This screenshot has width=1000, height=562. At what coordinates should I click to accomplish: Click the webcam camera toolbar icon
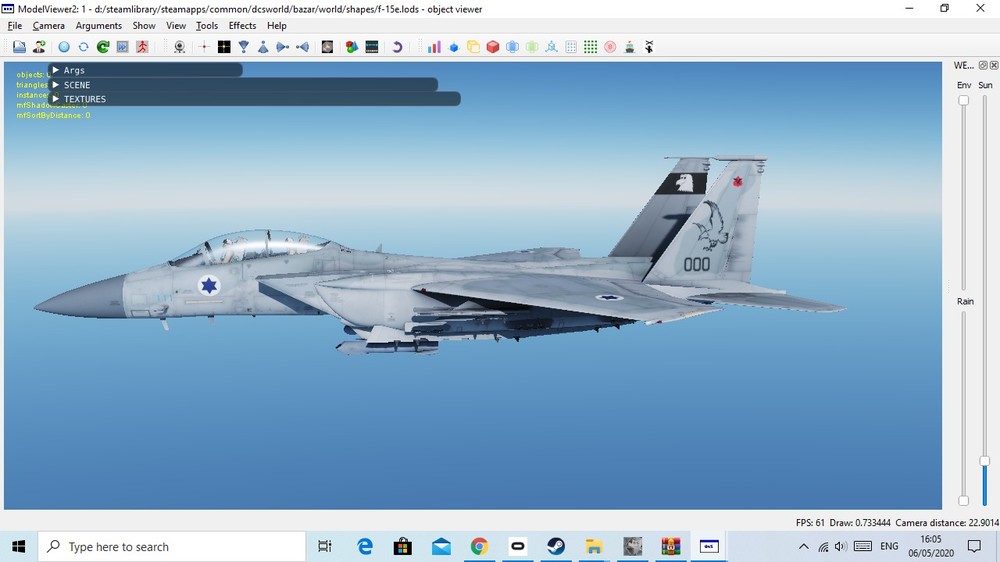(x=179, y=47)
